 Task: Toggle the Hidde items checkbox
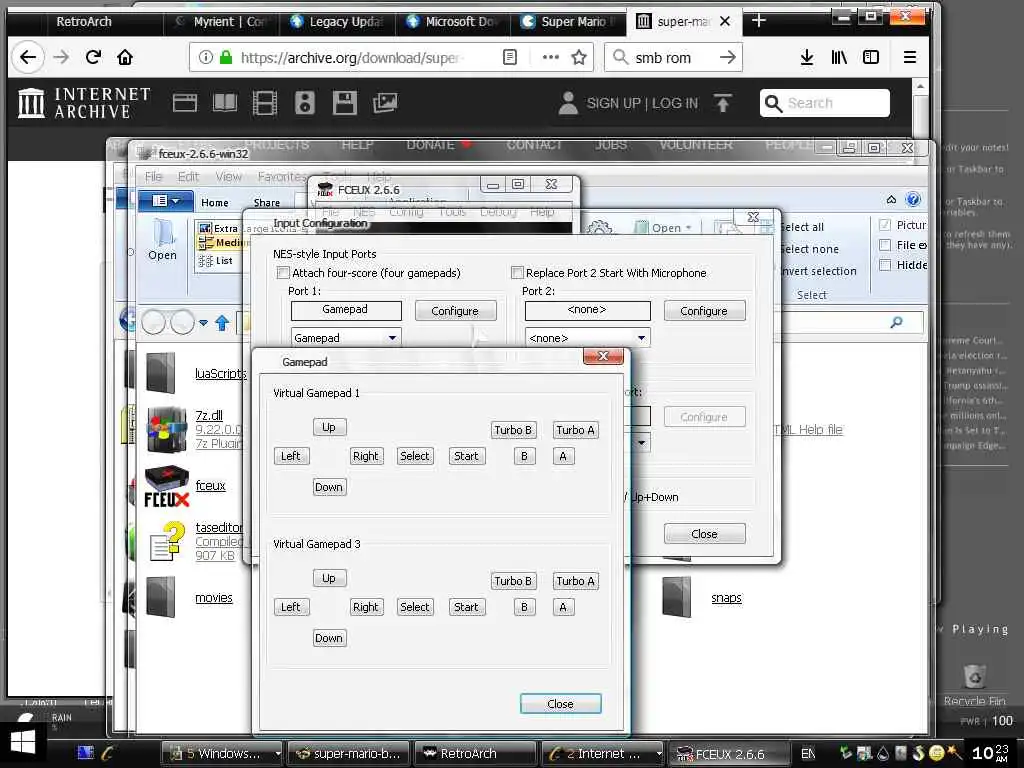tap(885, 264)
